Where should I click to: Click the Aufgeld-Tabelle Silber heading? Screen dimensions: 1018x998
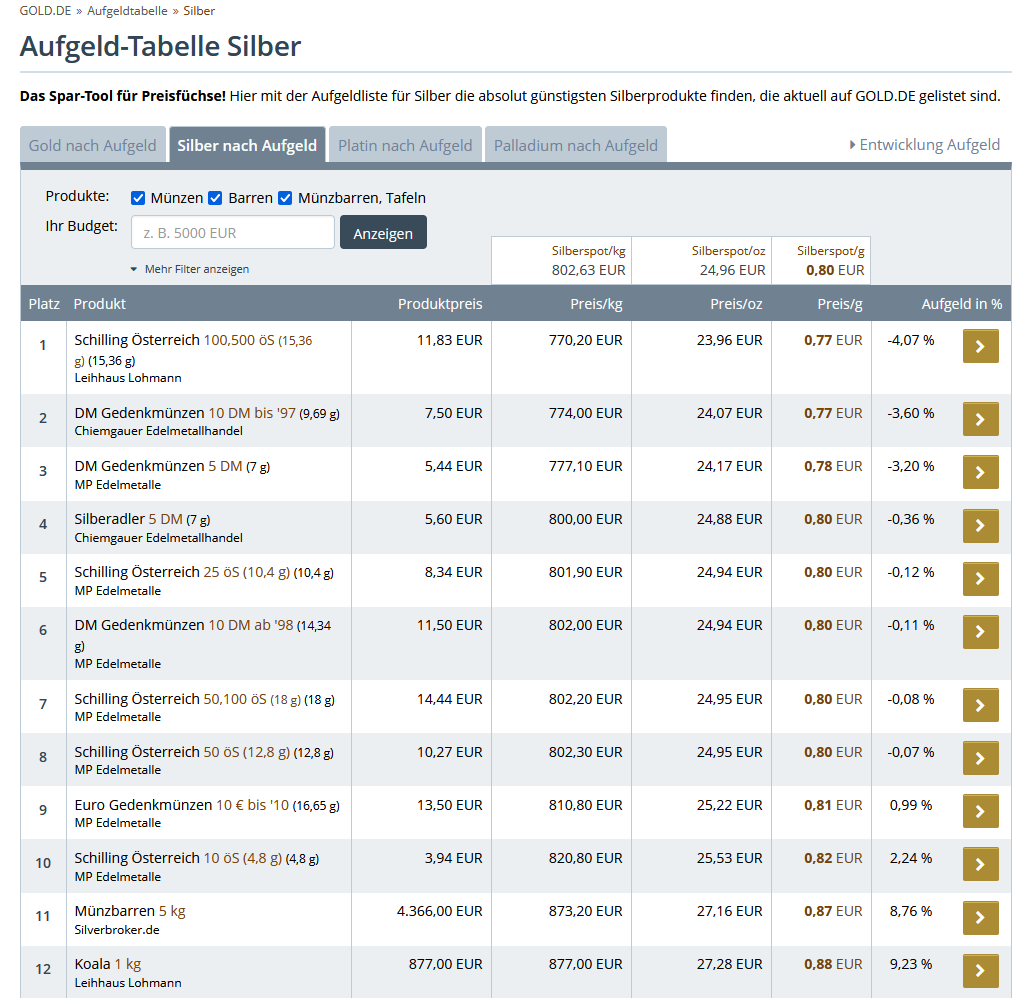pyautogui.click(x=160, y=46)
